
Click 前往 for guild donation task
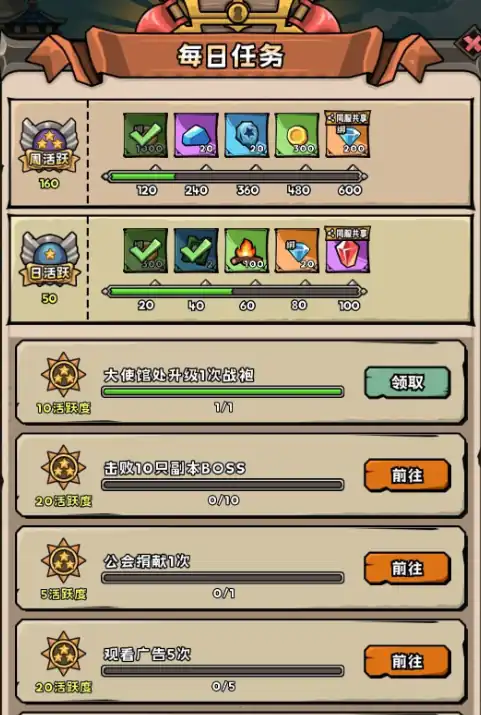[x=407, y=568]
